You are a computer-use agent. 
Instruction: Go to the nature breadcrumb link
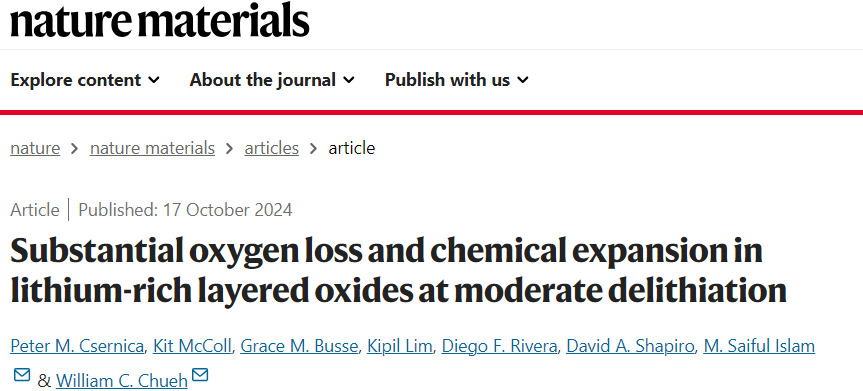pyautogui.click(x=35, y=148)
